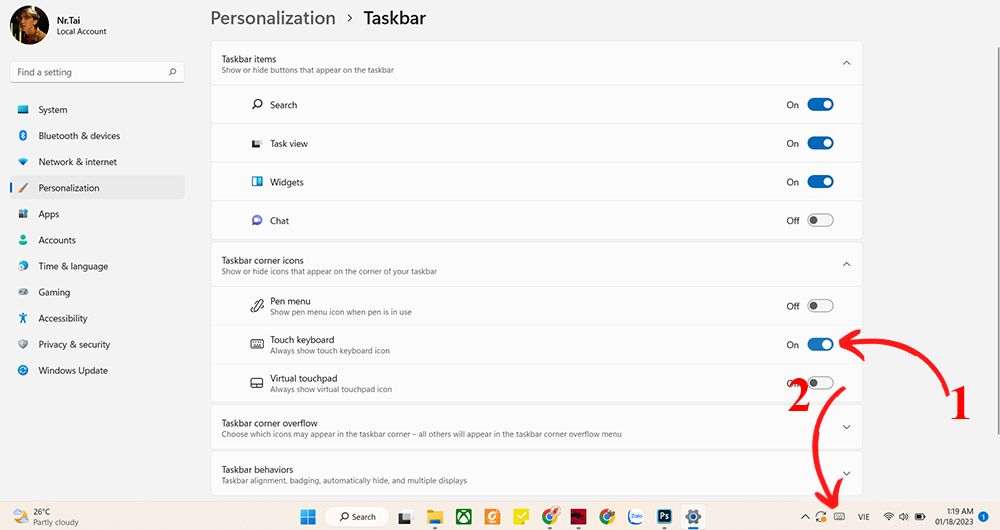Open the yellow sticky notes taskbar app

tap(521, 517)
